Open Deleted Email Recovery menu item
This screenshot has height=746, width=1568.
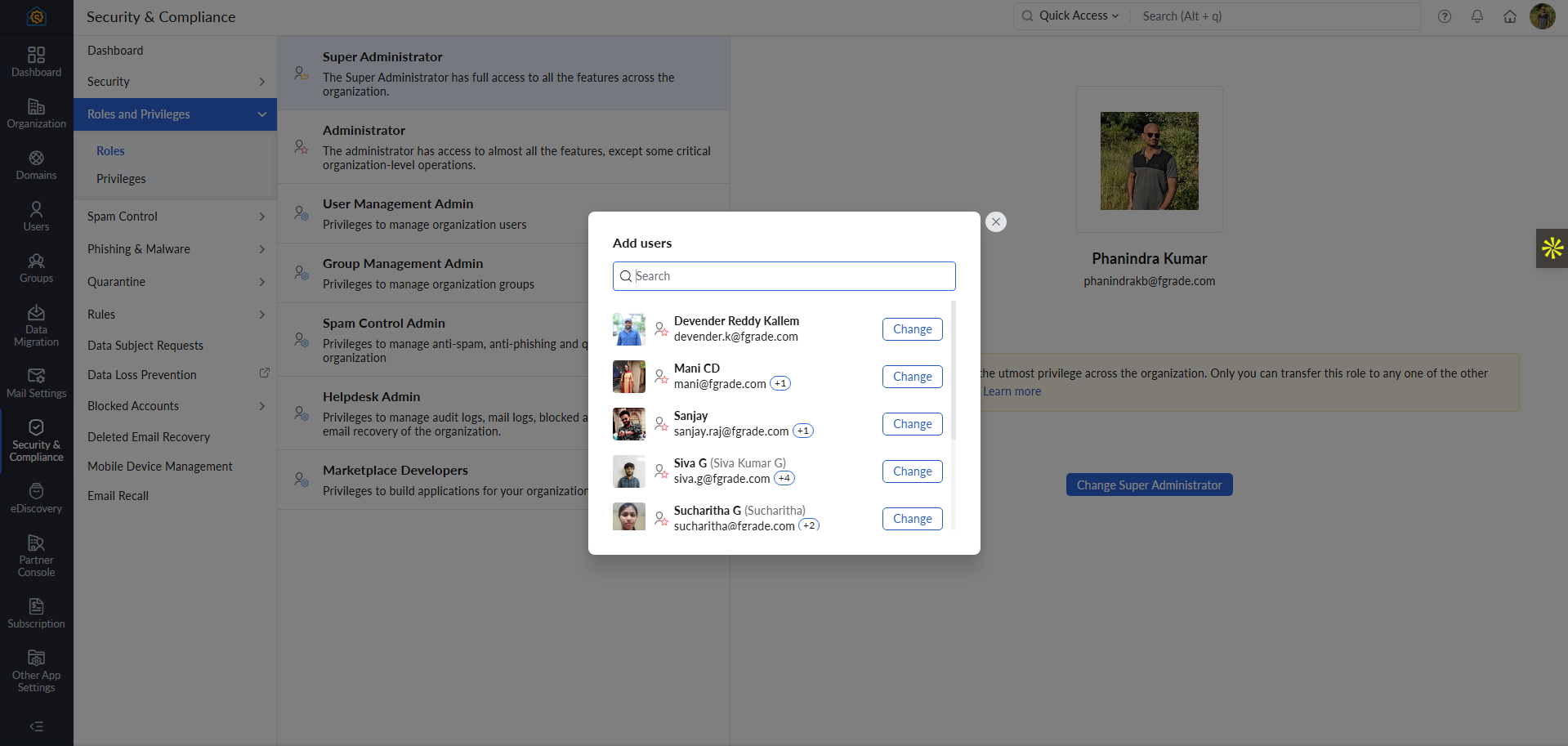[x=149, y=437]
